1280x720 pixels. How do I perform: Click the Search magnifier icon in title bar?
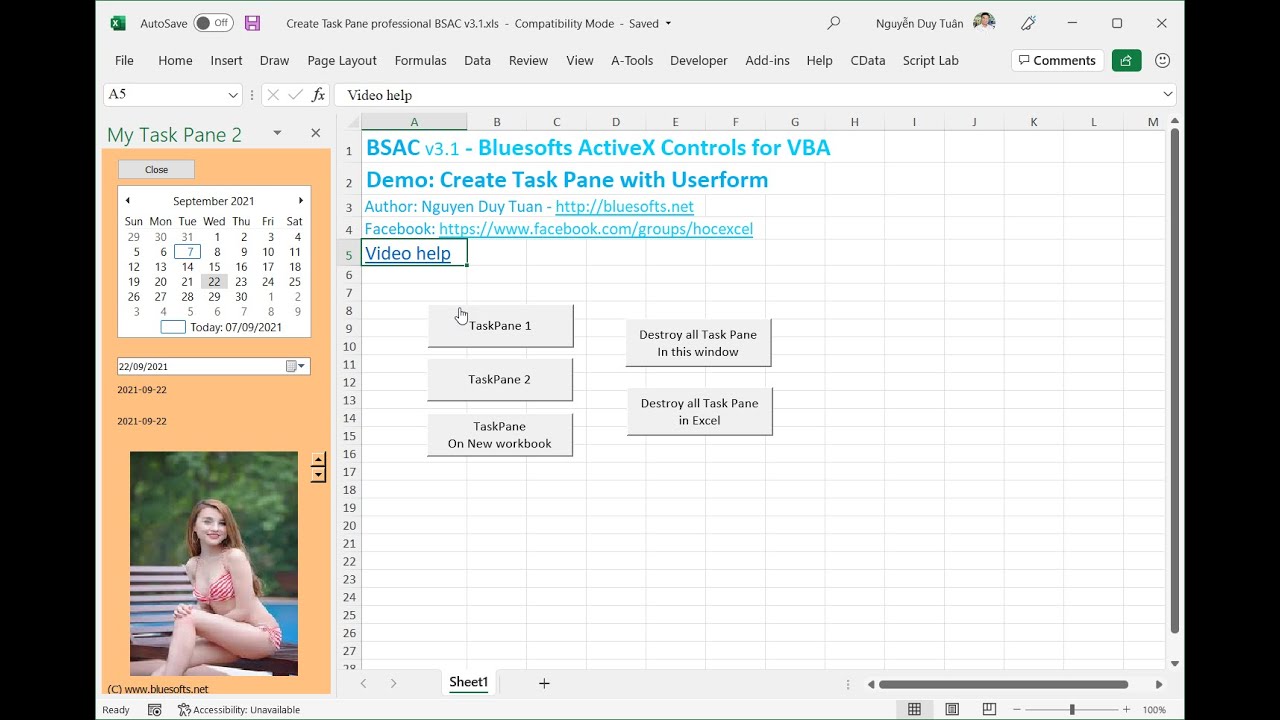tap(833, 23)
